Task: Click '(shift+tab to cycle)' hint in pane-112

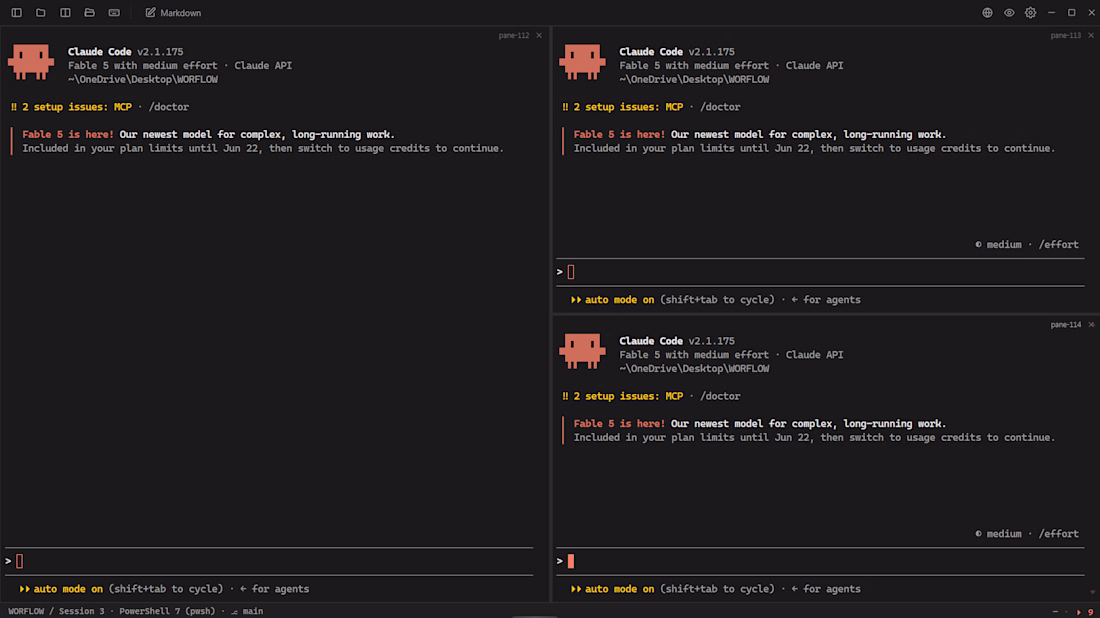Action: click(x=166, y=589)
